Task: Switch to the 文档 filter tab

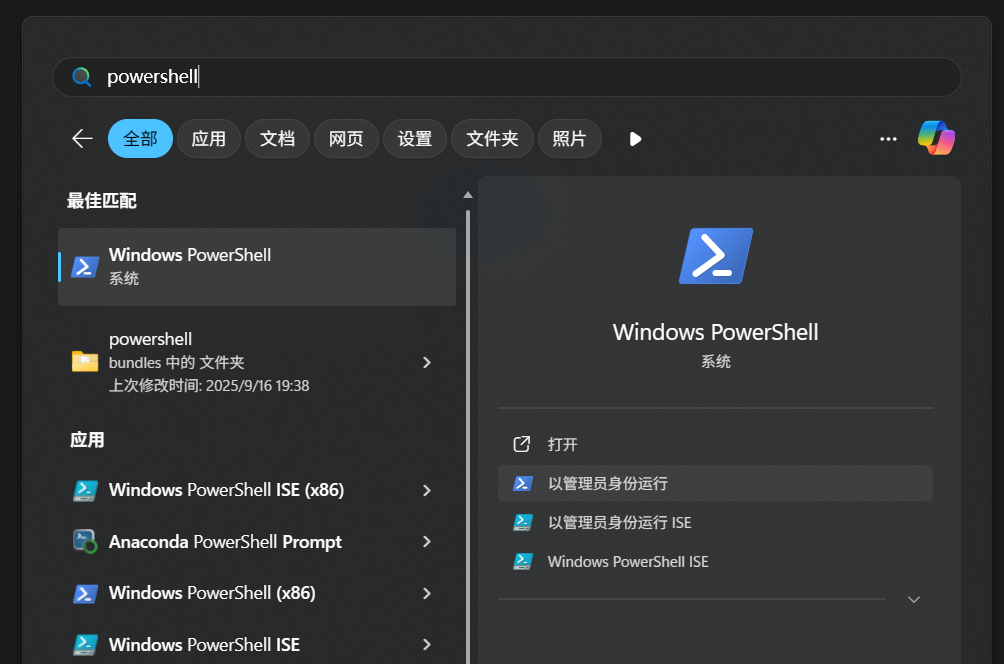Action: coord(277,139)
